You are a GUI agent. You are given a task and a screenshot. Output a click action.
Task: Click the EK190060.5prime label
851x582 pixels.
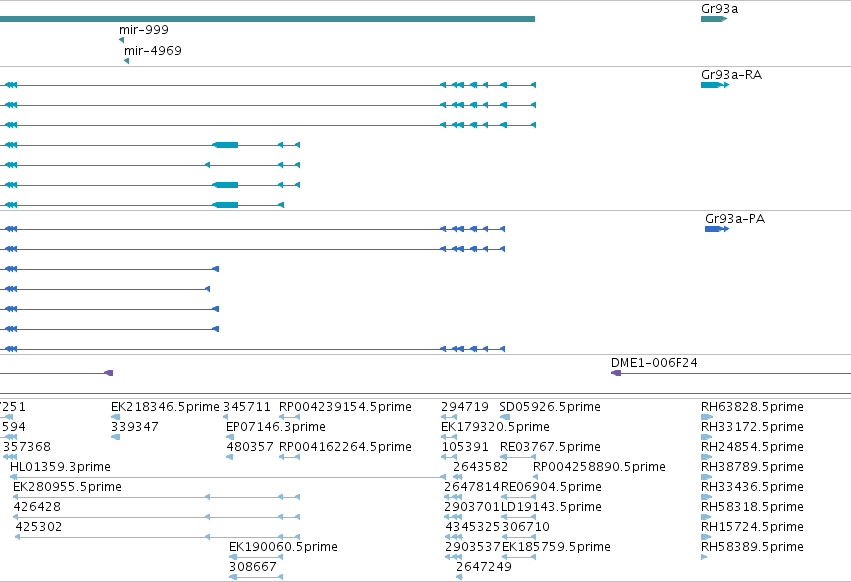pos(283,547)
